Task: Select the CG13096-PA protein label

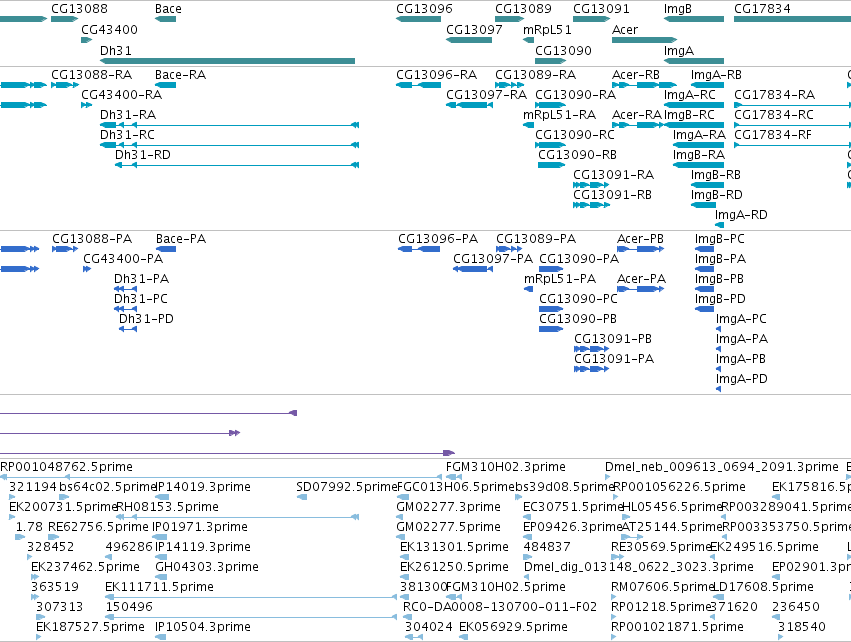Action: [x=438, y=239]
